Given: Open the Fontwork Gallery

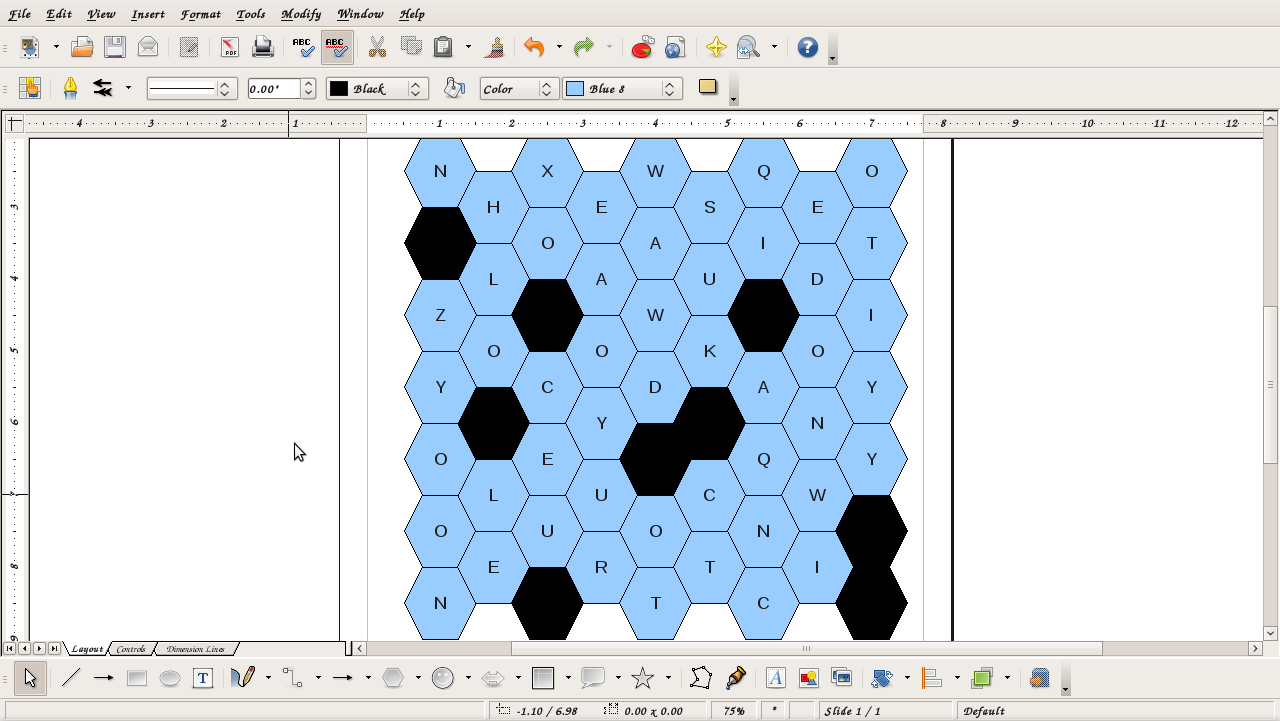Looking at the screenshot, I should 775,678.
